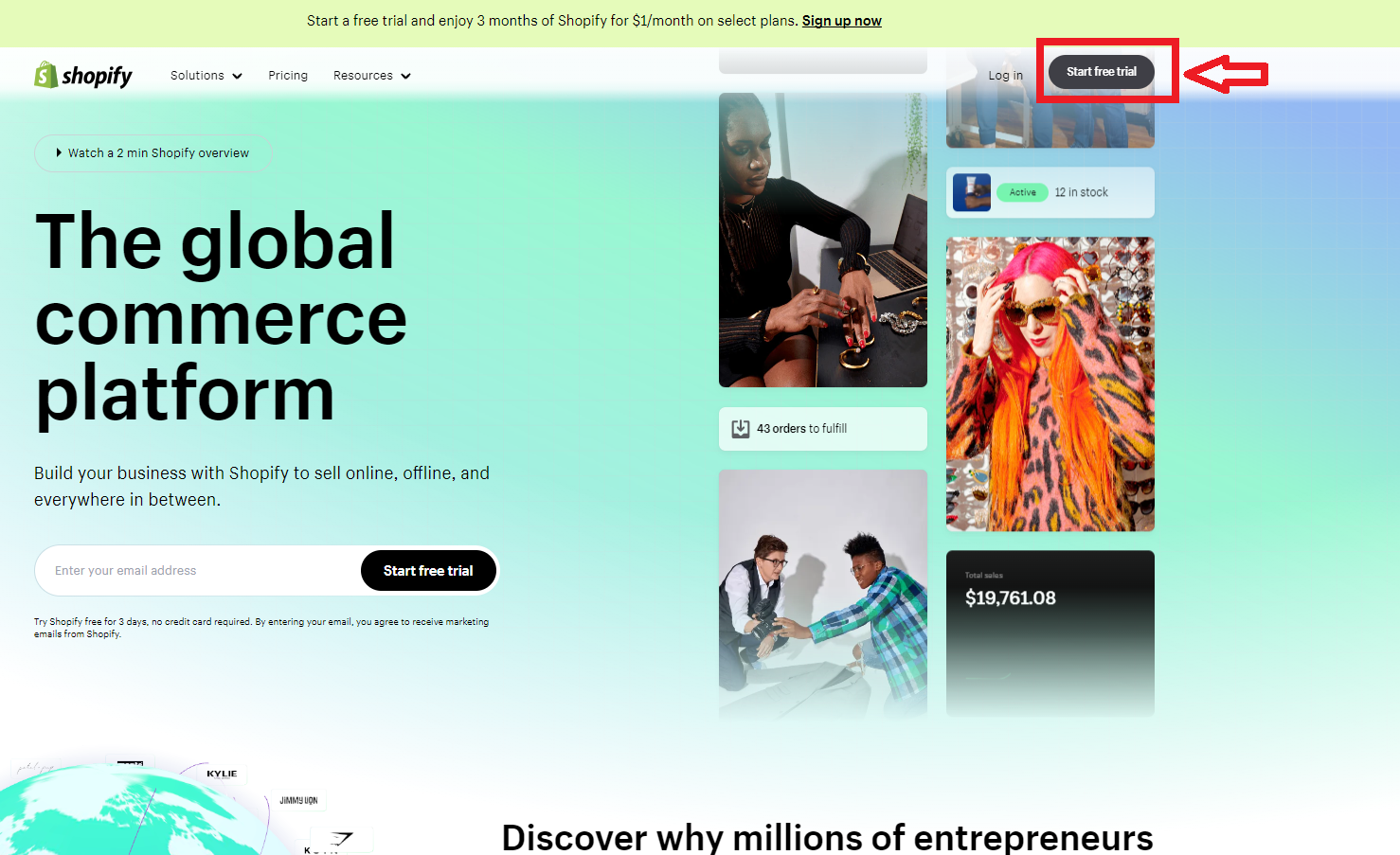Open the Pricing page

tap(288, 76)
